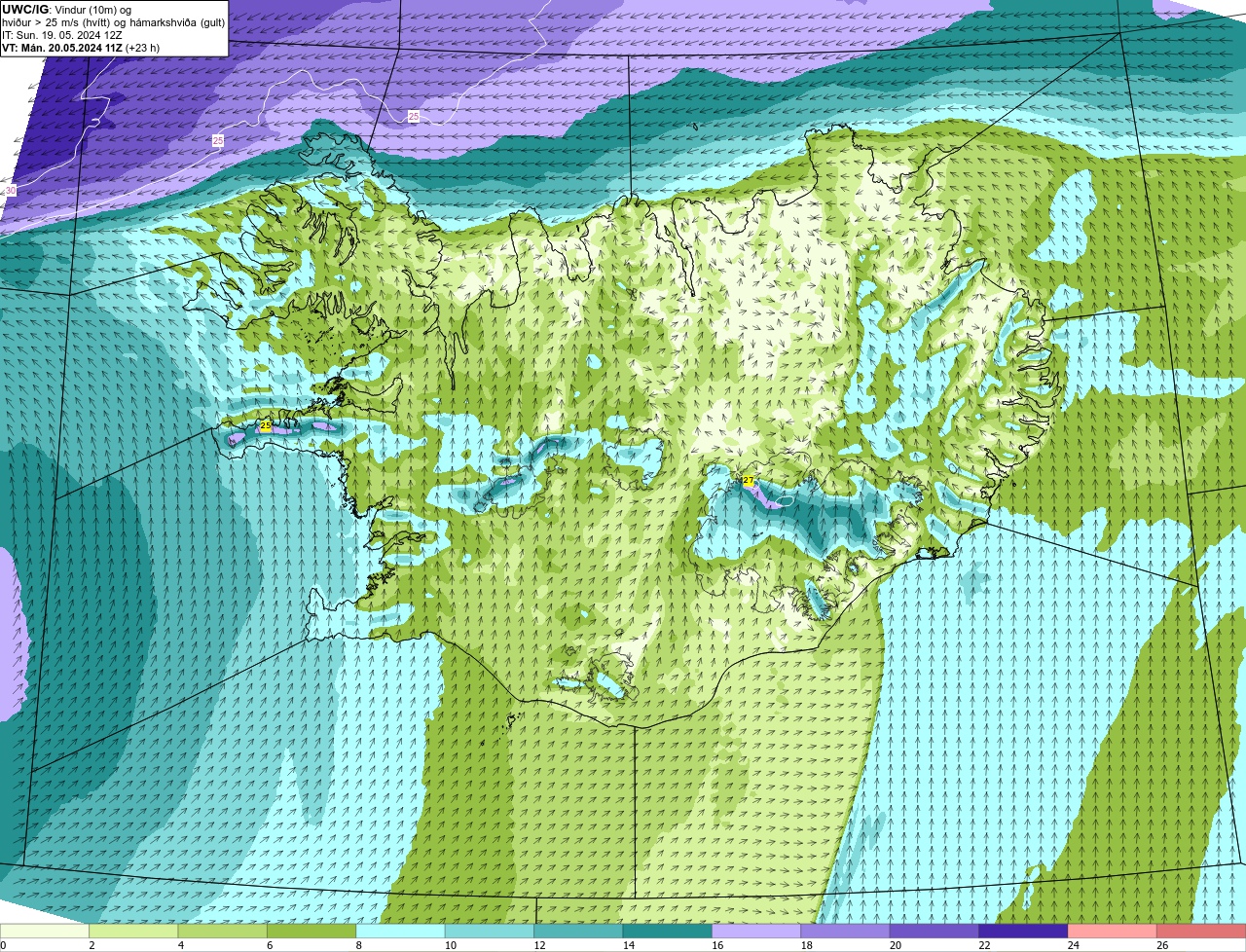Click the white contour label 30
Image resolution: width=1246 pixels, height=952 pixels.
click(11, 191)
